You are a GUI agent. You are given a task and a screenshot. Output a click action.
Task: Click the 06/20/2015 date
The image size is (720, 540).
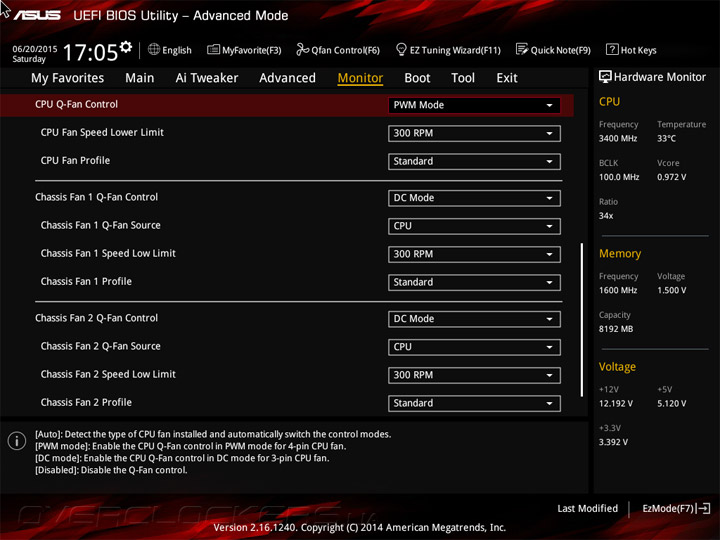(35, 49)
